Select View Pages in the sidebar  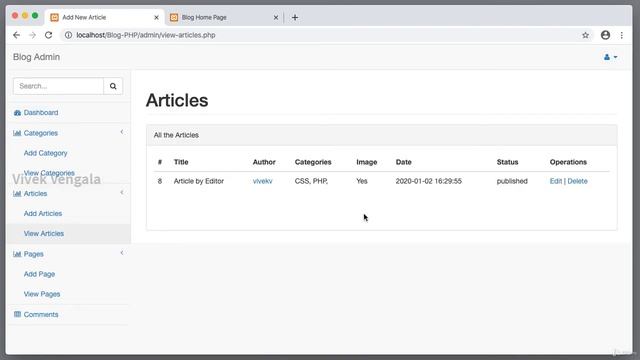click(42, 294)
